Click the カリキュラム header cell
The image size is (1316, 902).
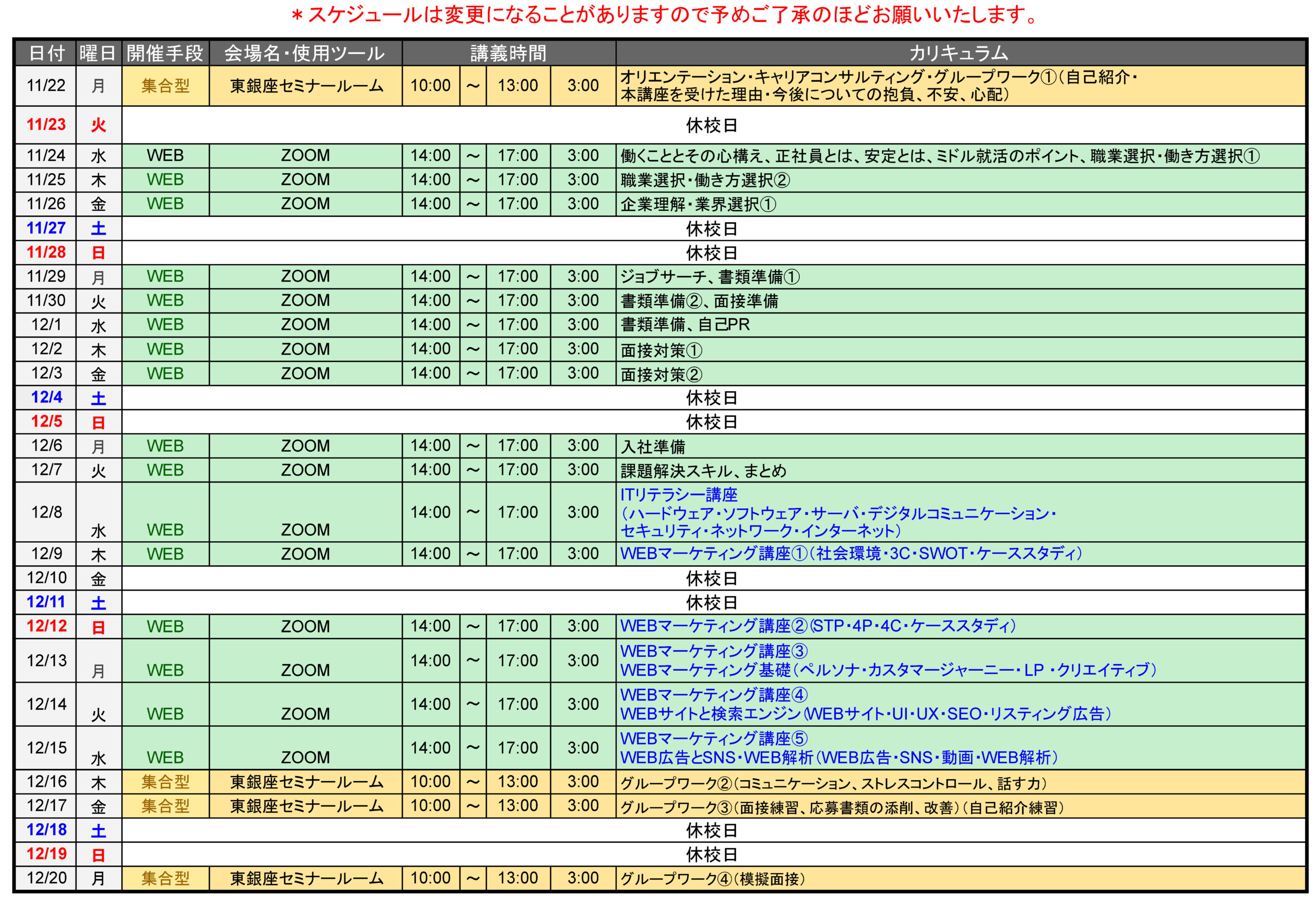[x=960, y=53]
